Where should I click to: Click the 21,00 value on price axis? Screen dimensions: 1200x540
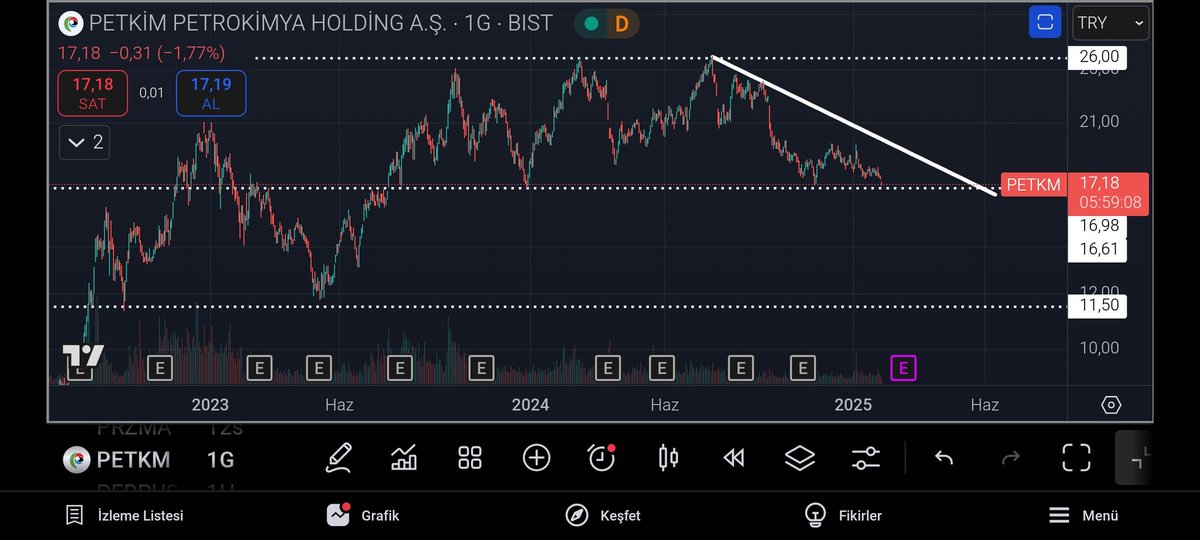[1098, 121]
